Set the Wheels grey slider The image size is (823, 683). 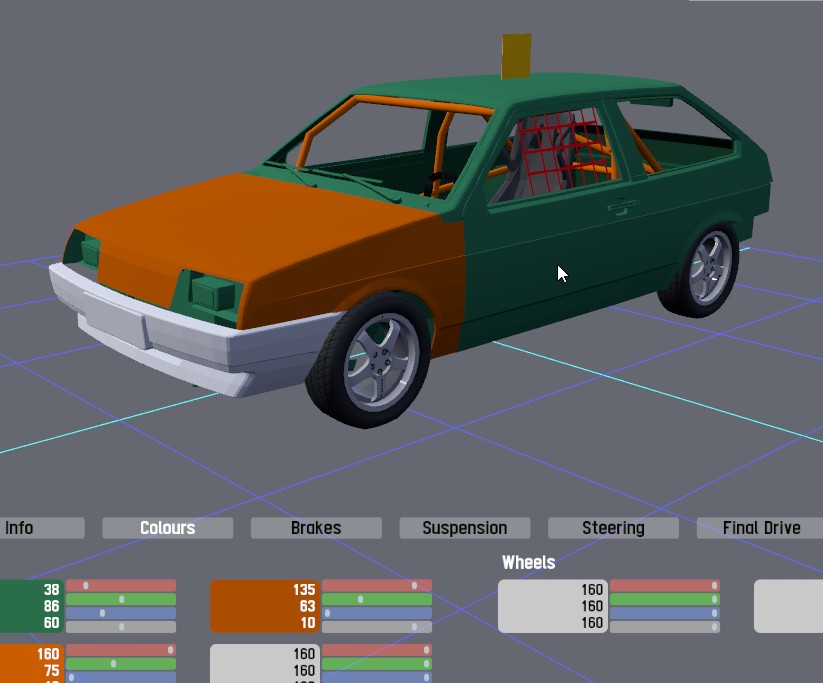click(664, 626)
